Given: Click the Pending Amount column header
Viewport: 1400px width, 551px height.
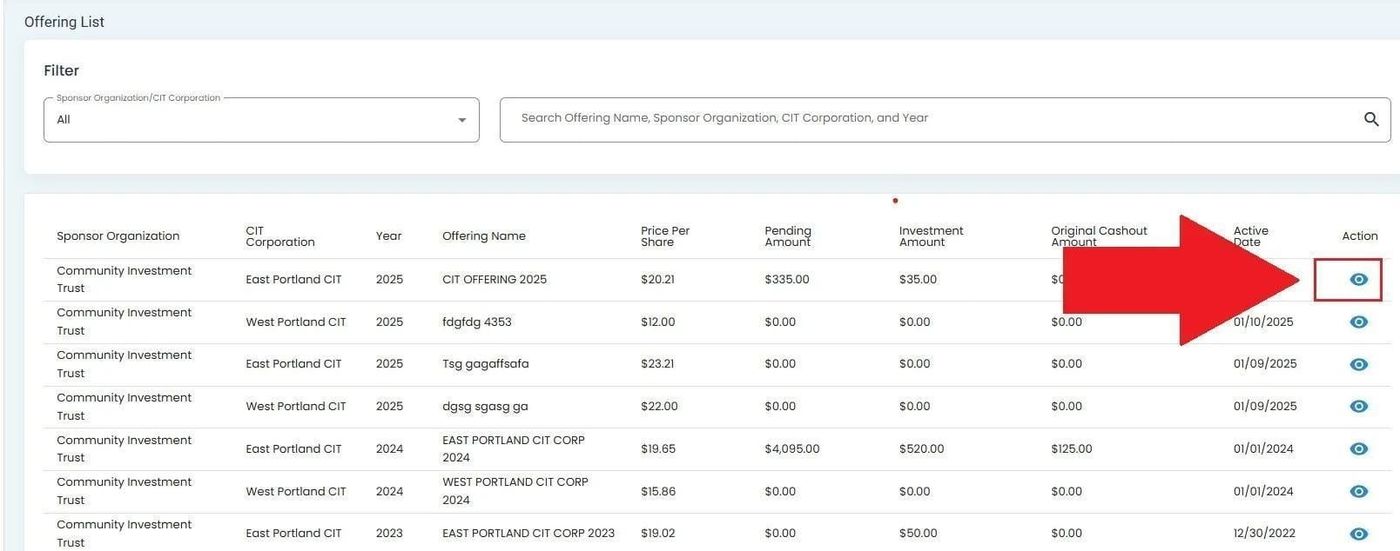Looking at the screenshot, I should (x=788, y=236).
